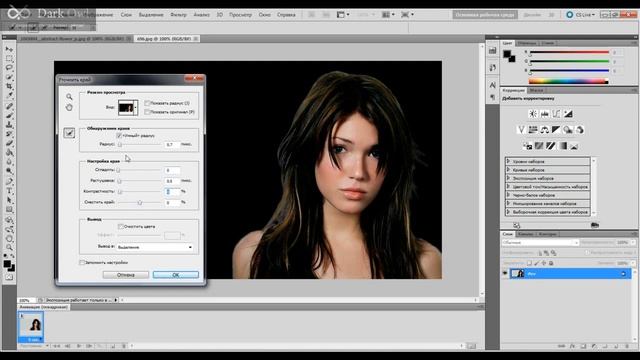Click the Отмена button in dialog

[126, 275]
